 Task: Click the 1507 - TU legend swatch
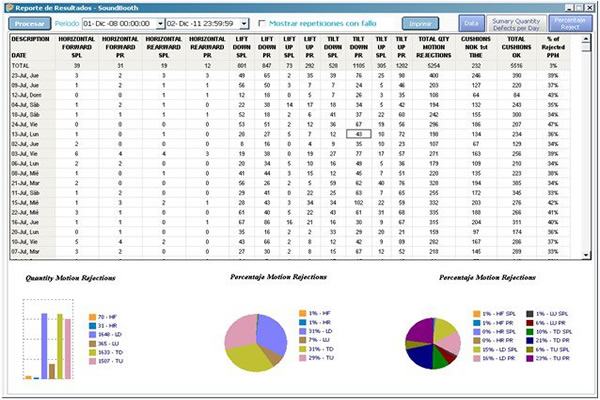pyautogui.click(x=91, y=361)
